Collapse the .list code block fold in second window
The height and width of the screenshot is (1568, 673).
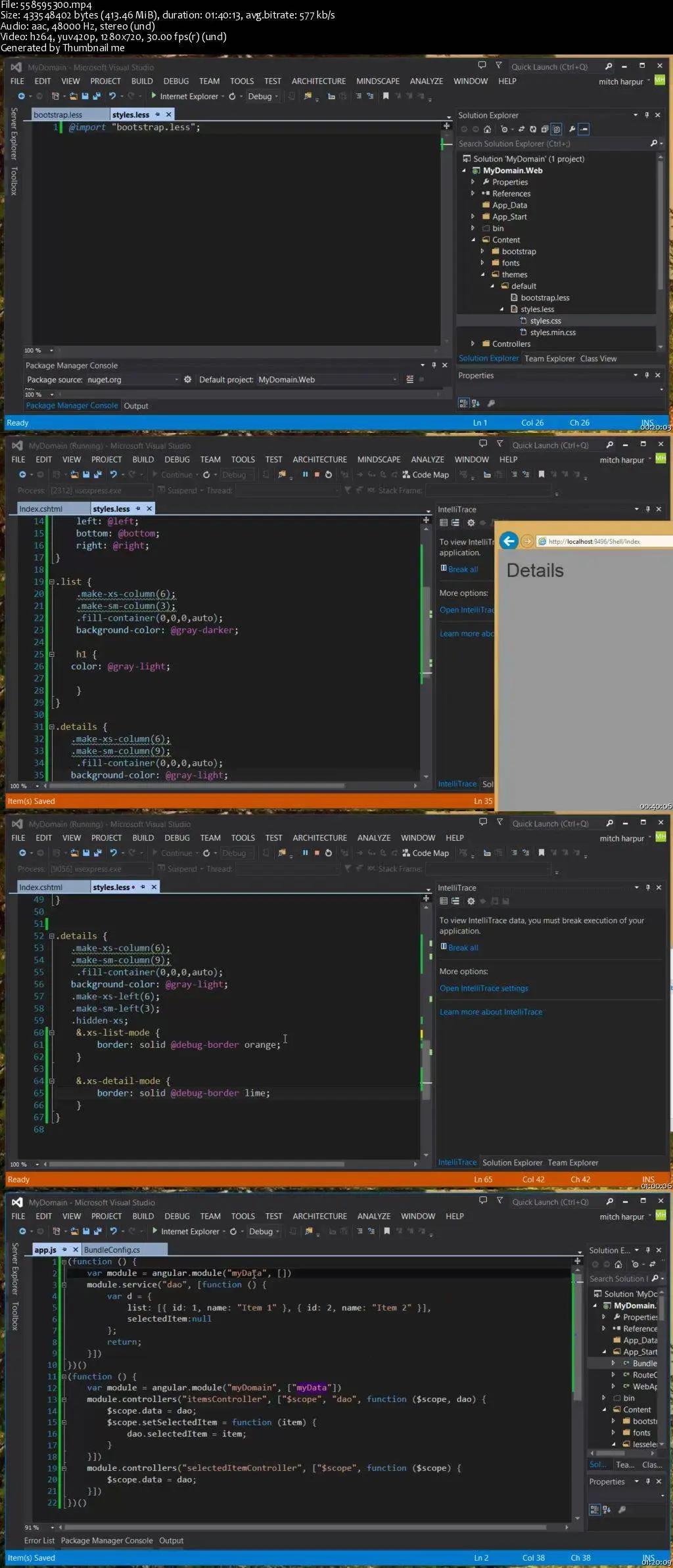pyautogui.click(x=52, y=582)
